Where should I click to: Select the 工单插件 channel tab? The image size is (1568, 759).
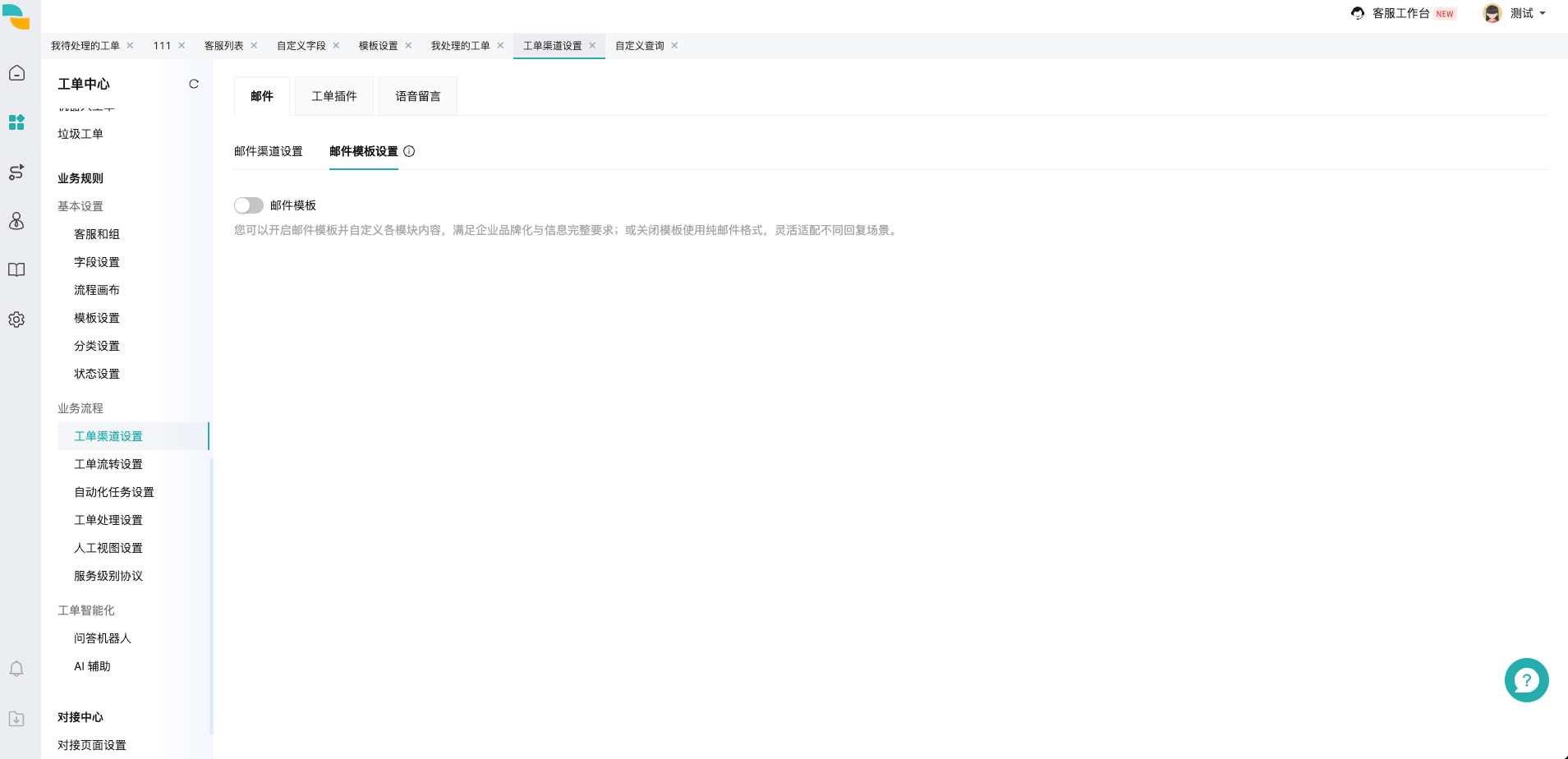(334, 96)
